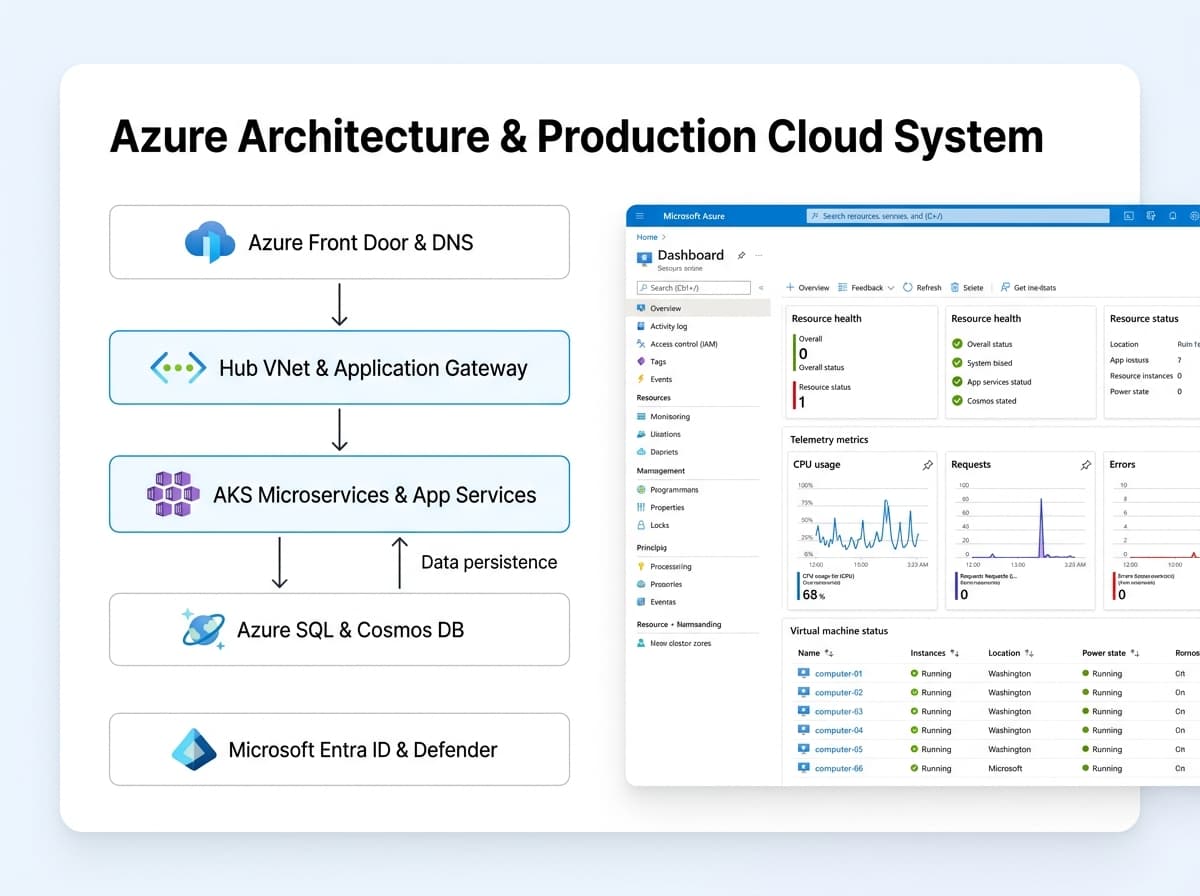The image size is (1200, 896).
Task: Click the Hub VNet icon in the diagram
Action: pos(178,368)
